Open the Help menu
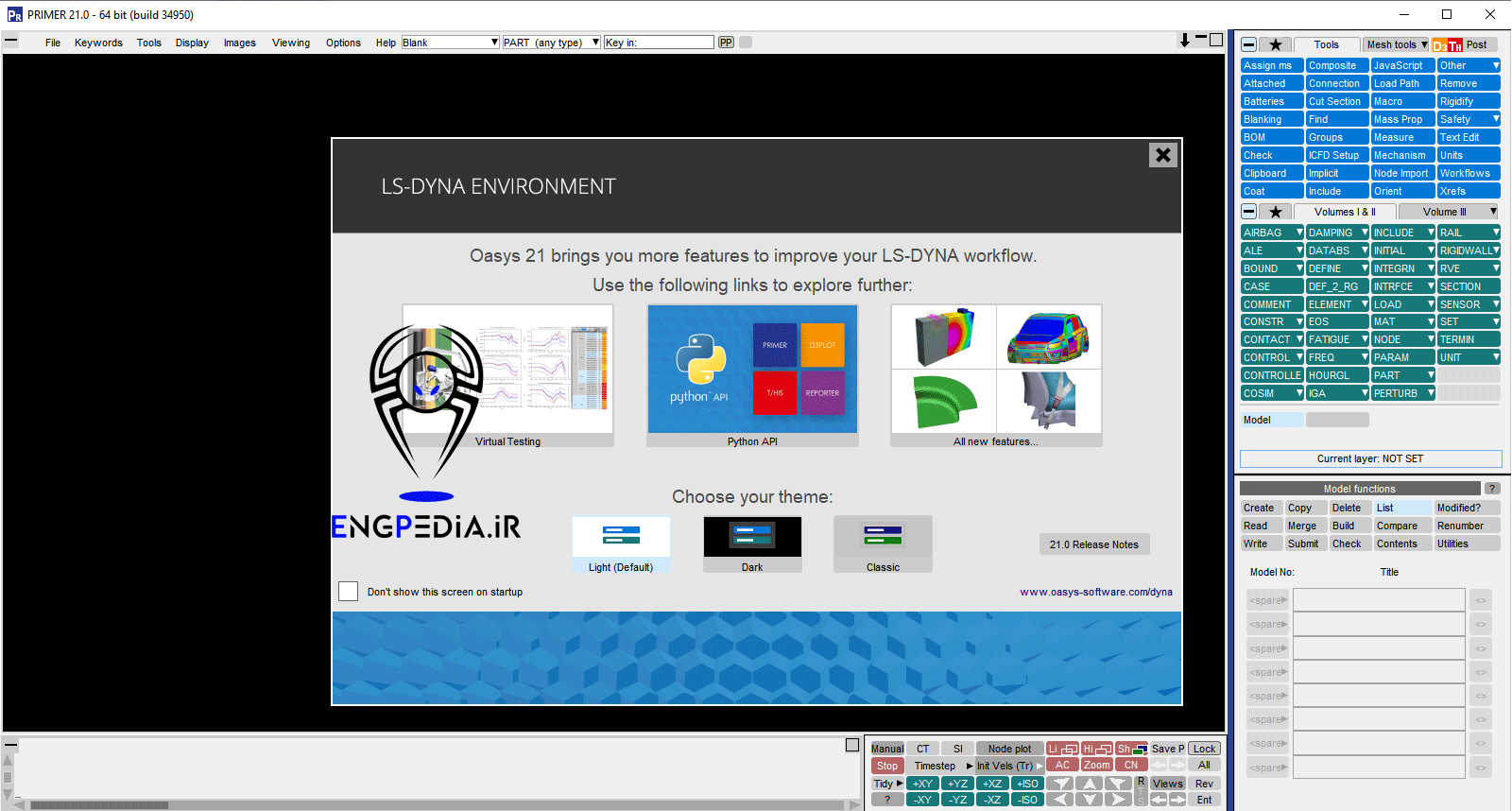1512x811 pixels. [386, 43]
